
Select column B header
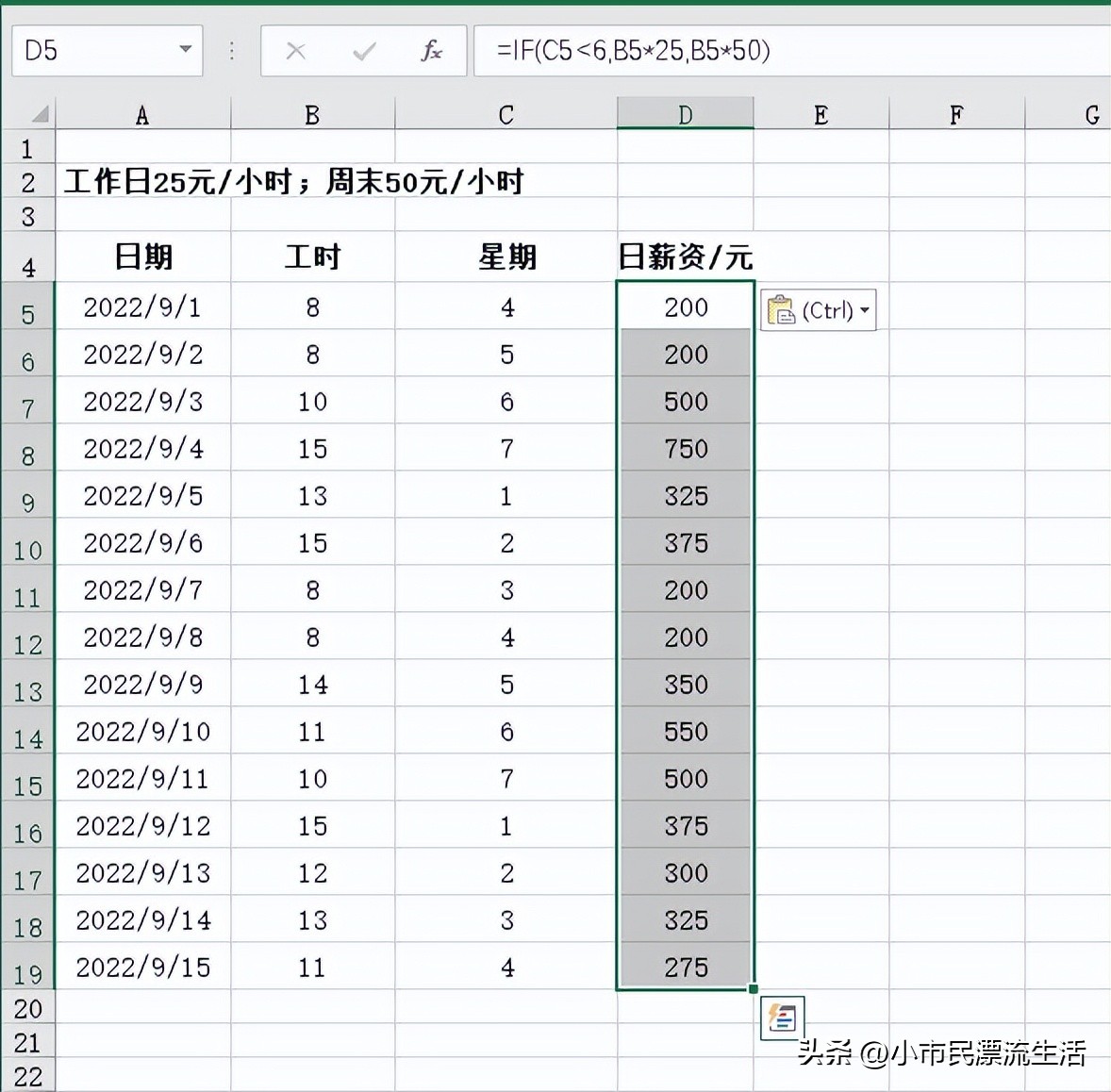click(x=312, y=114)
